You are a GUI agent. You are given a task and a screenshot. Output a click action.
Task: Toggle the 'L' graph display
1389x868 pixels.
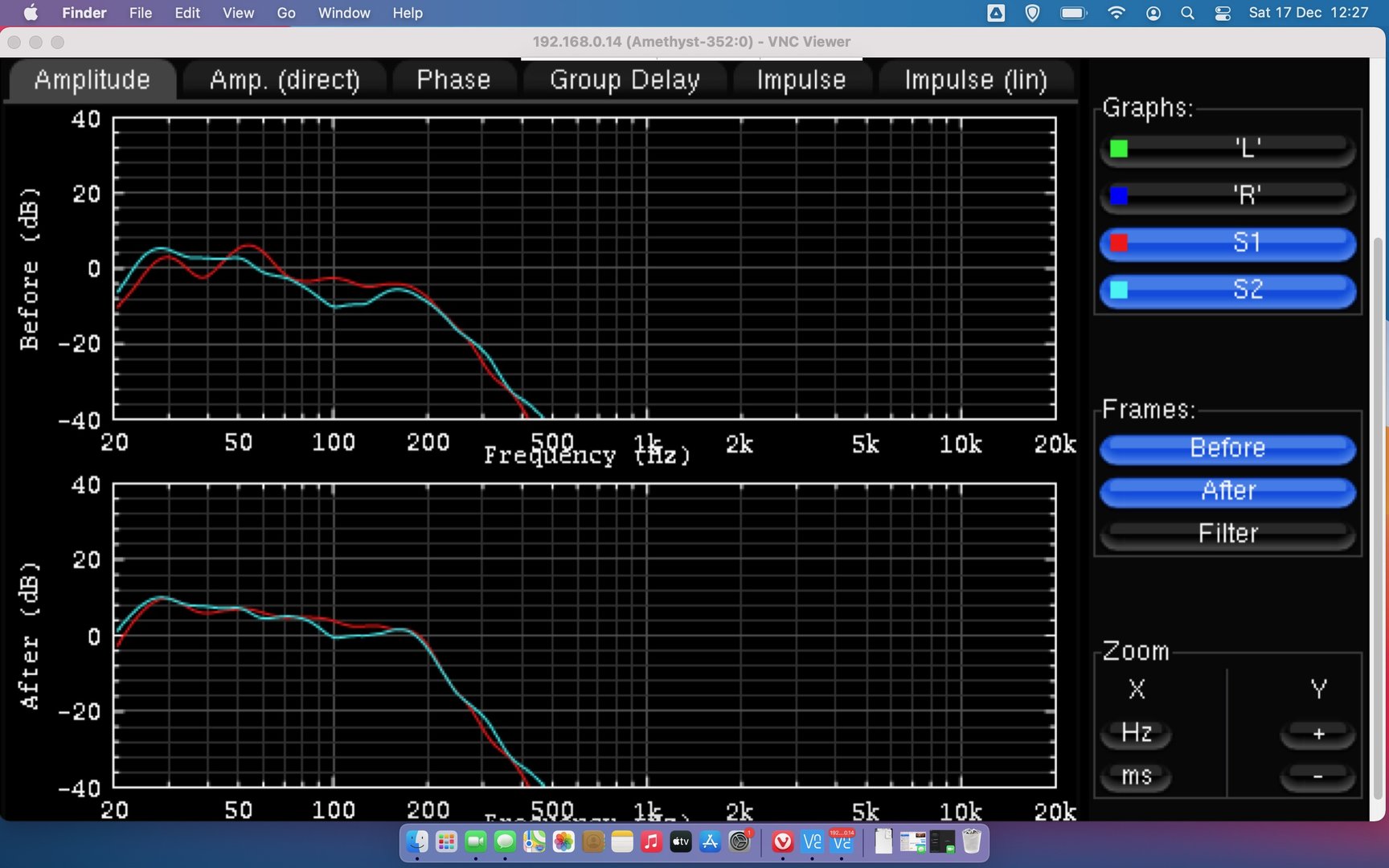tap(1227, 149)
